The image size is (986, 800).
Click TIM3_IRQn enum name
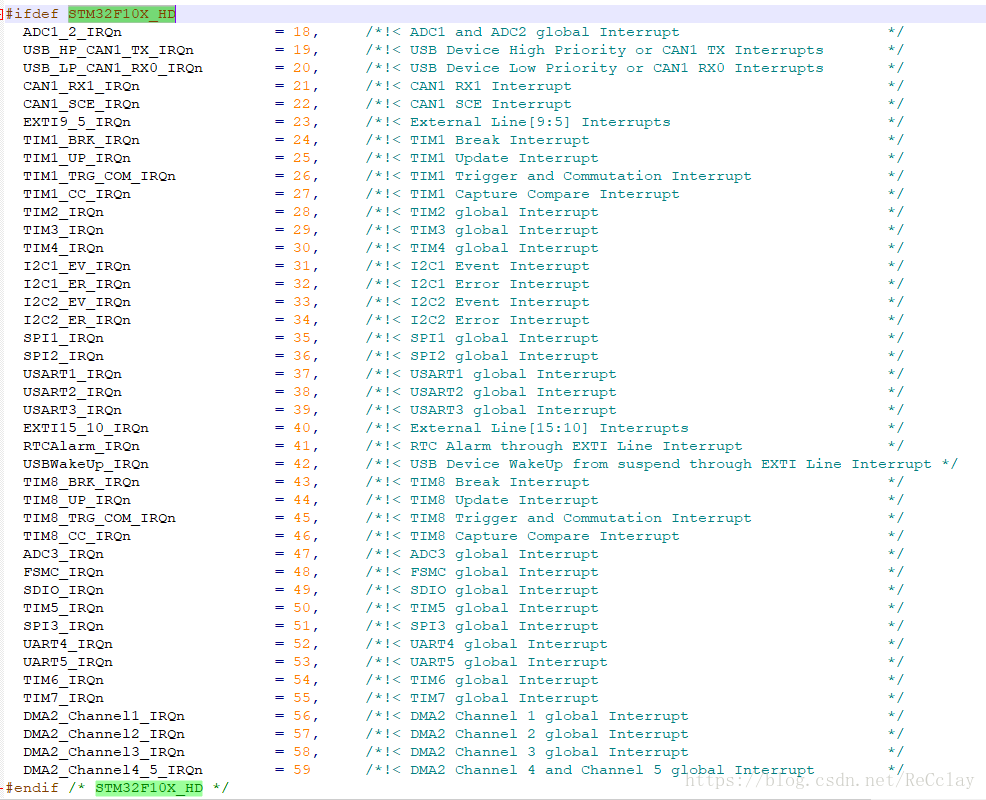tap(64, 230)
